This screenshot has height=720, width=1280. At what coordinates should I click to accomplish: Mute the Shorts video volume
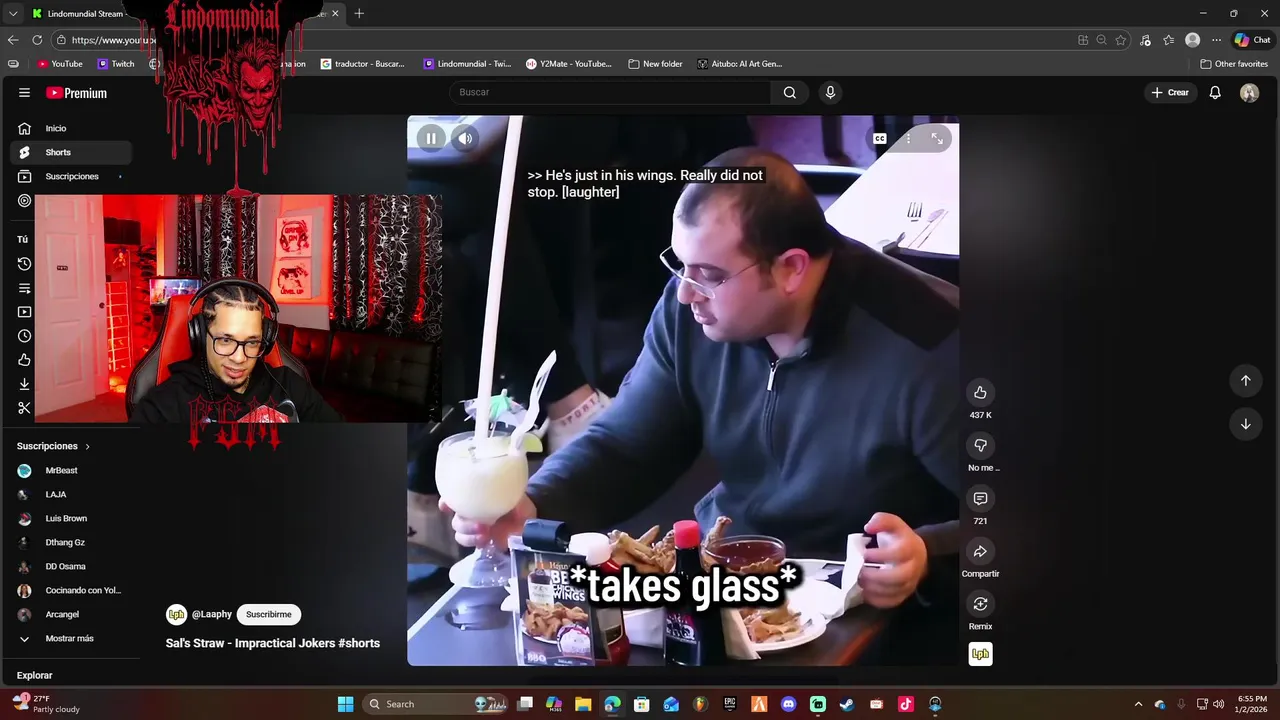465,139
